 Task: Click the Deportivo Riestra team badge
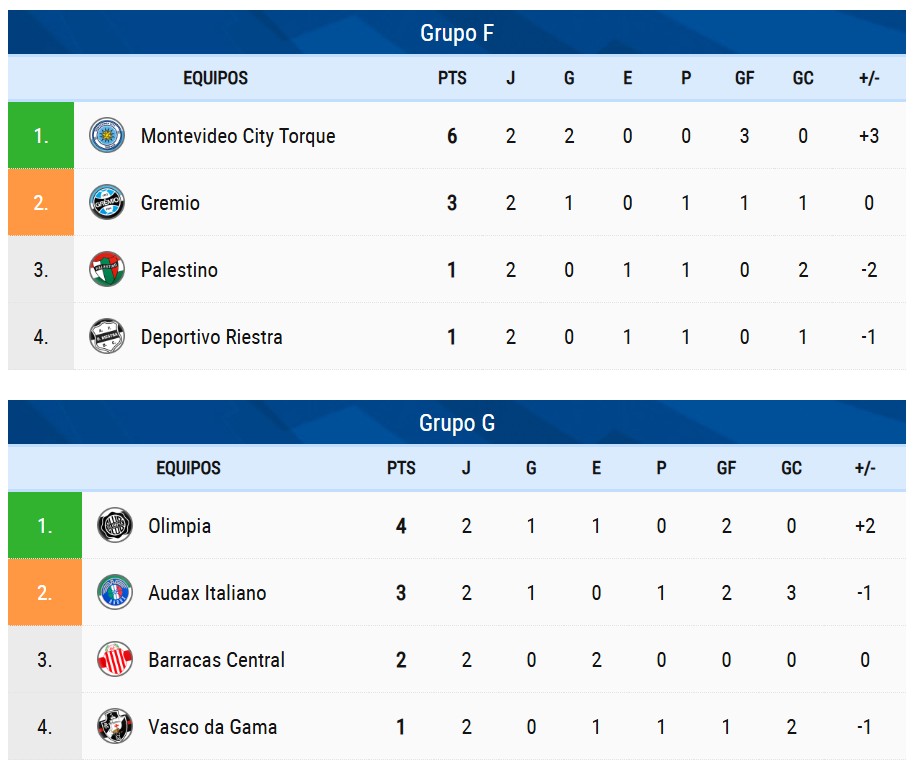107,337
